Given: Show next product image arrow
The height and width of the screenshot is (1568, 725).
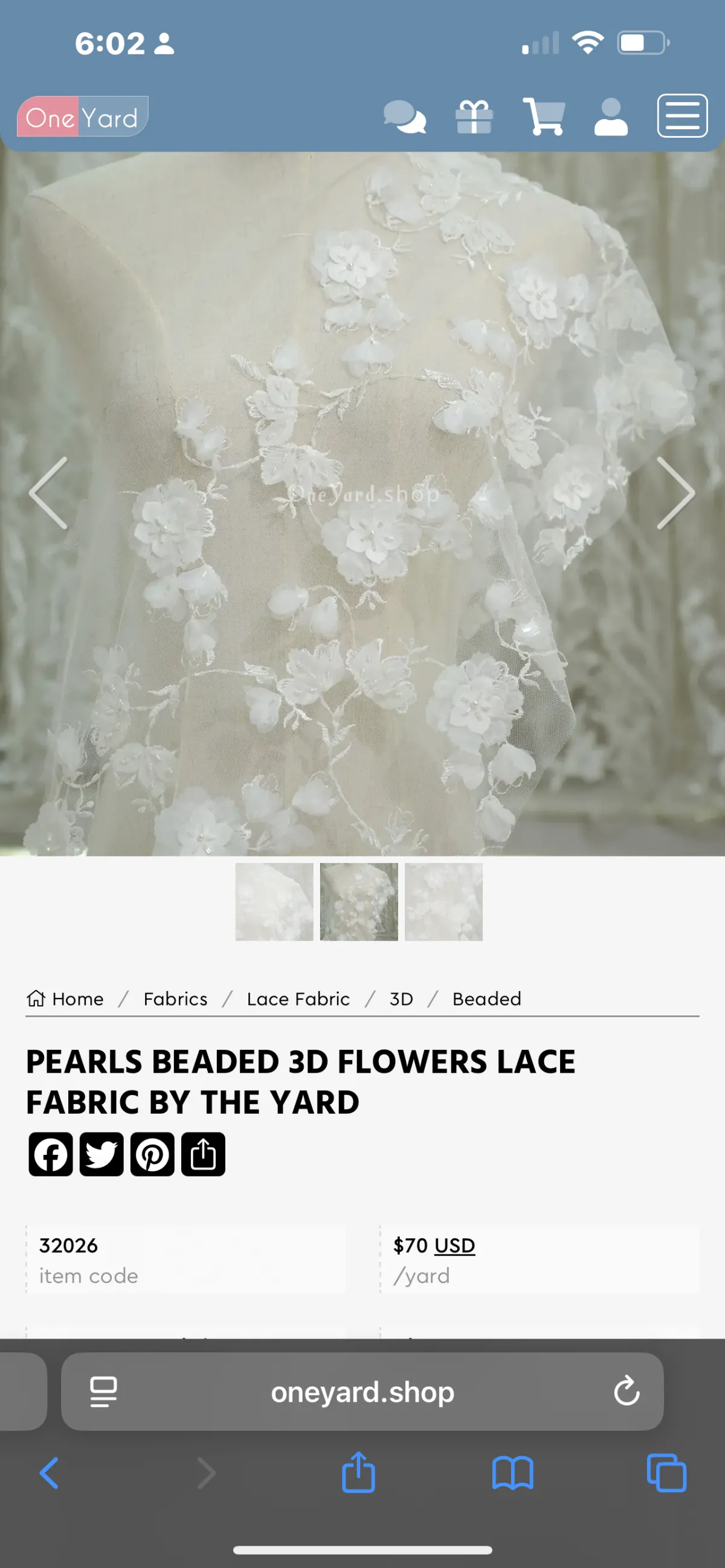Looking at the screenshot, I should click(675, 493).
